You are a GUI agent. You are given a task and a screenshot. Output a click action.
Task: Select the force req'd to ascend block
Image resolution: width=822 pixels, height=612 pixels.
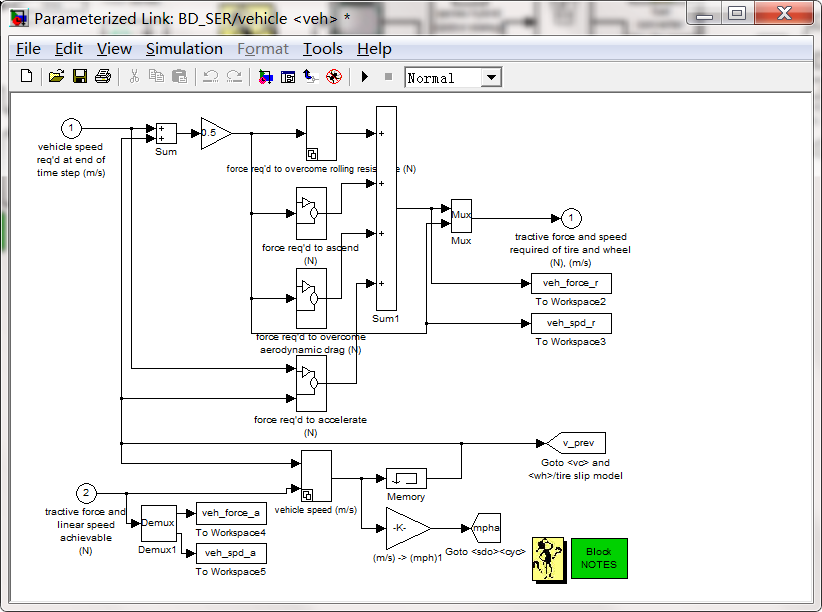pyautogui.click(x=311, y=213)
